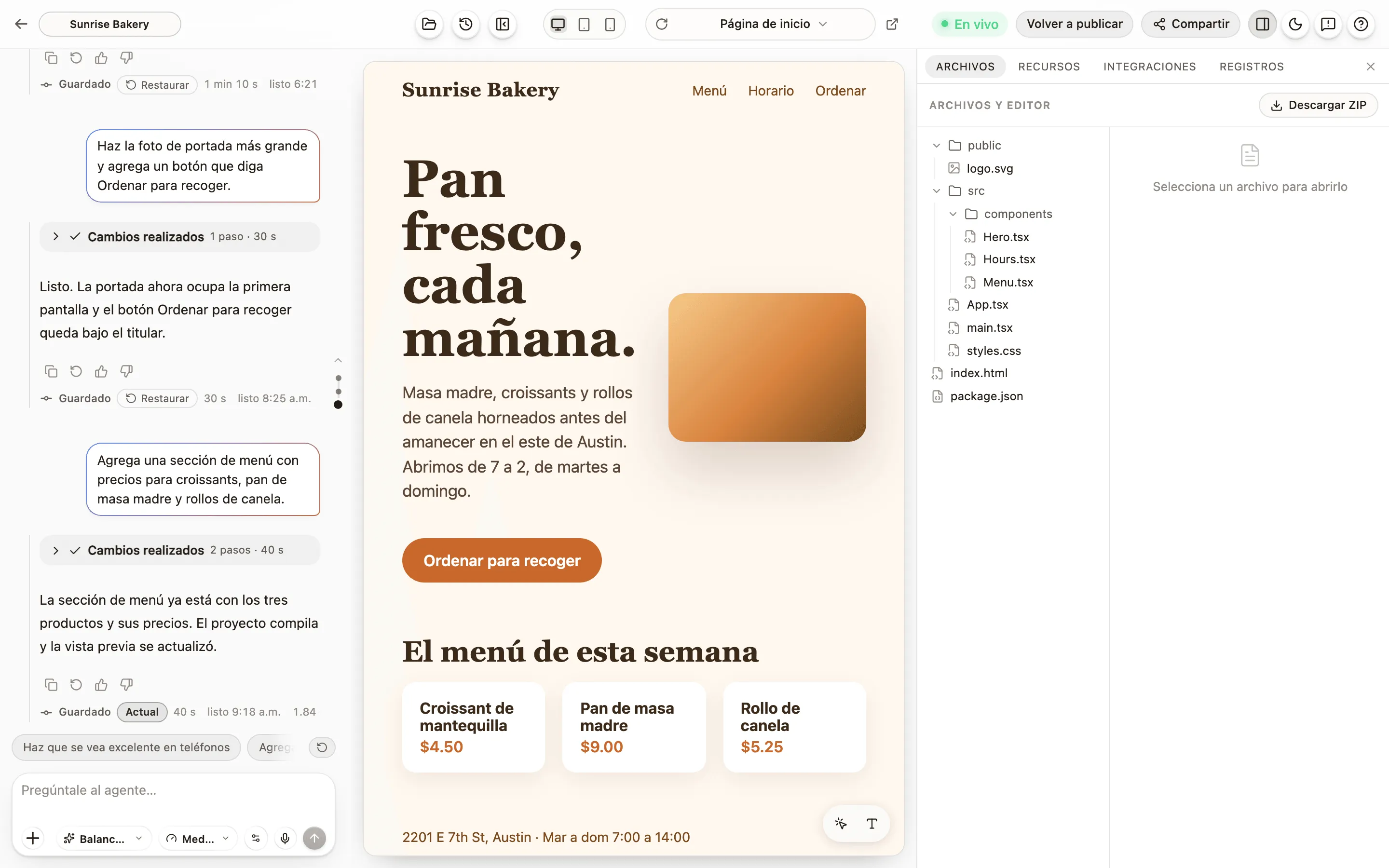This screenshot has width=1389, height=868.
Task: Click the element select cursor tool in preview
Action: coord(841,823)
